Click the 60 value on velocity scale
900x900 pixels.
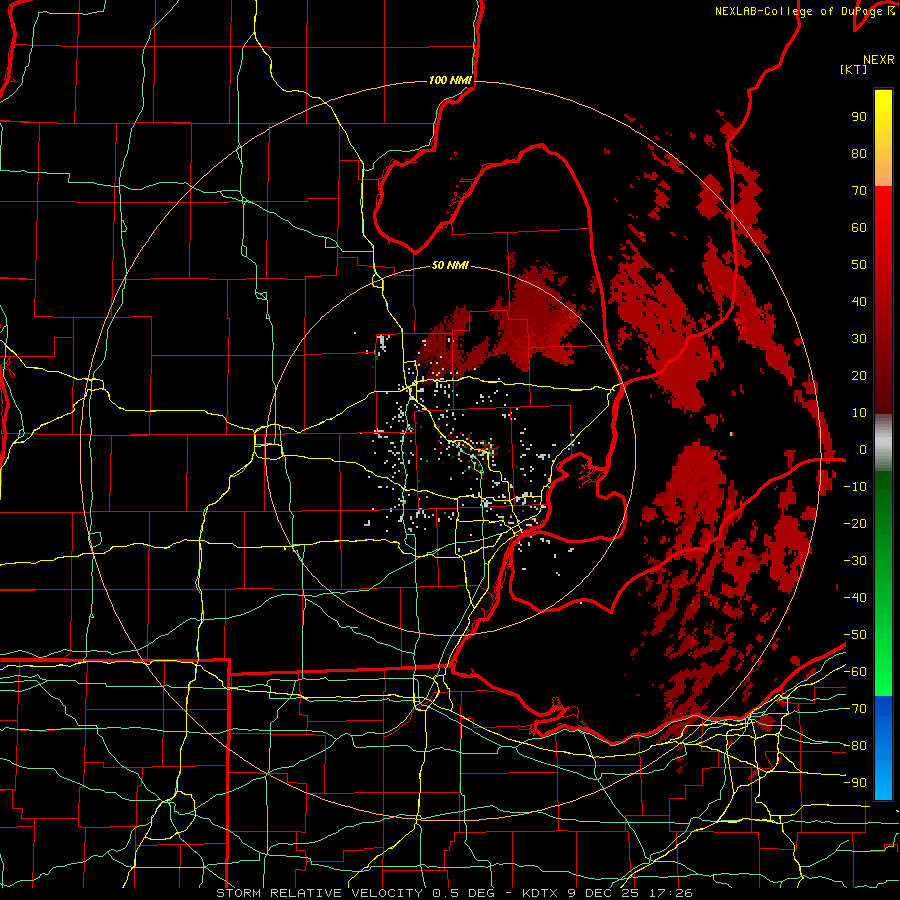859,227
